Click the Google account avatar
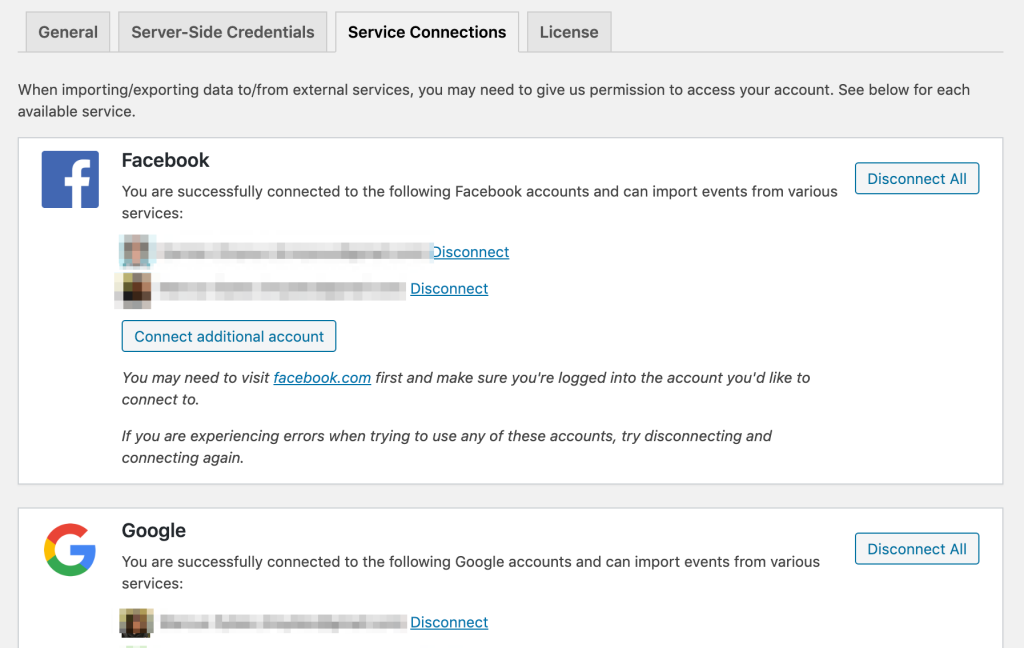 pyautogui.click(x=136, y=623)
